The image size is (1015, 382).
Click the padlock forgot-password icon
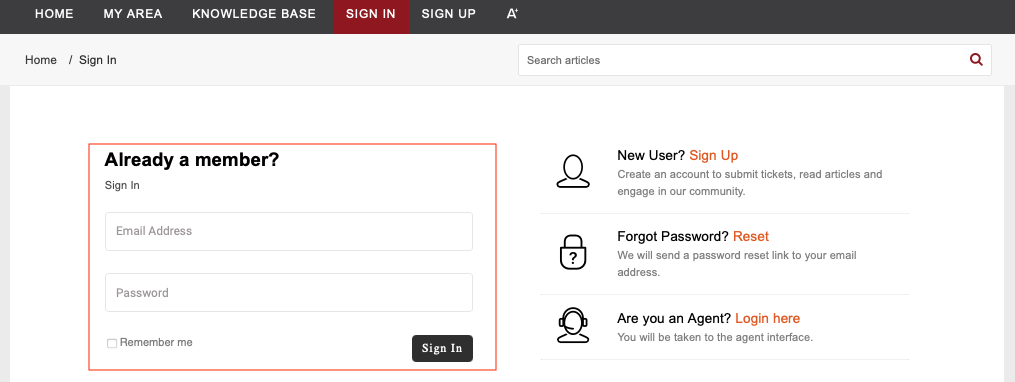tap(573, 252)
